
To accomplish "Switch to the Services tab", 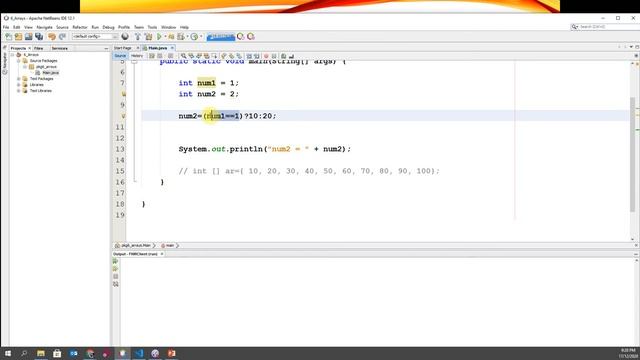I will tap(60, 48).
